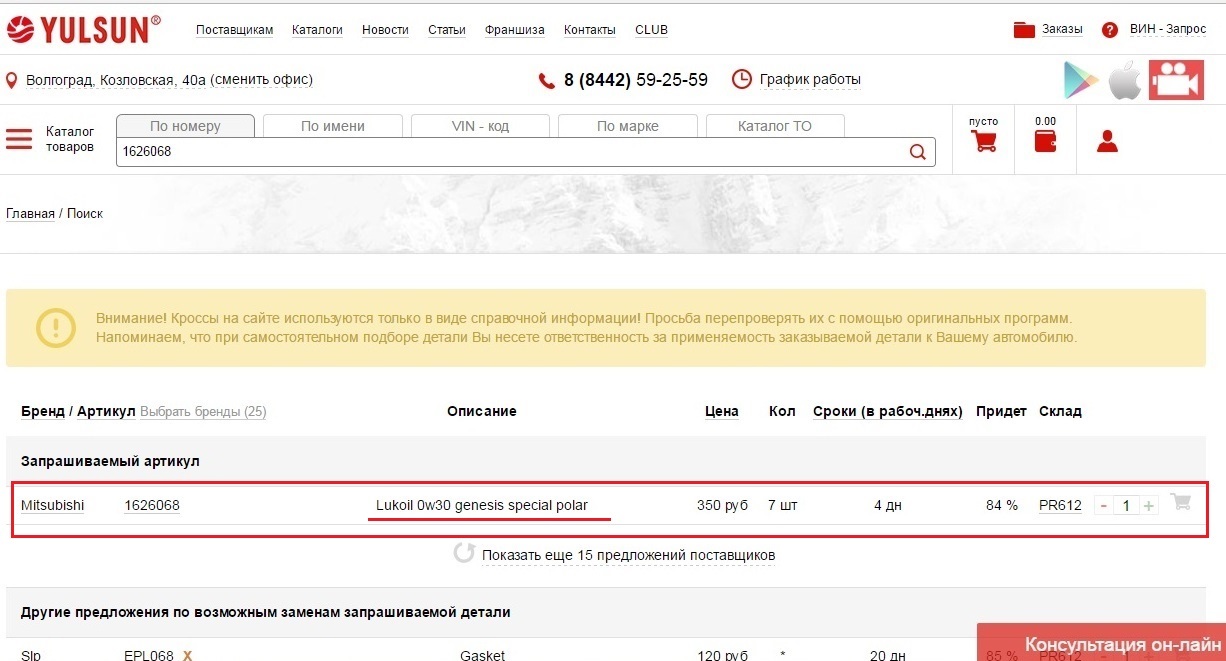Go to Главная breadcrumb
1226x661 pixels.
click(x=30, y=214)
